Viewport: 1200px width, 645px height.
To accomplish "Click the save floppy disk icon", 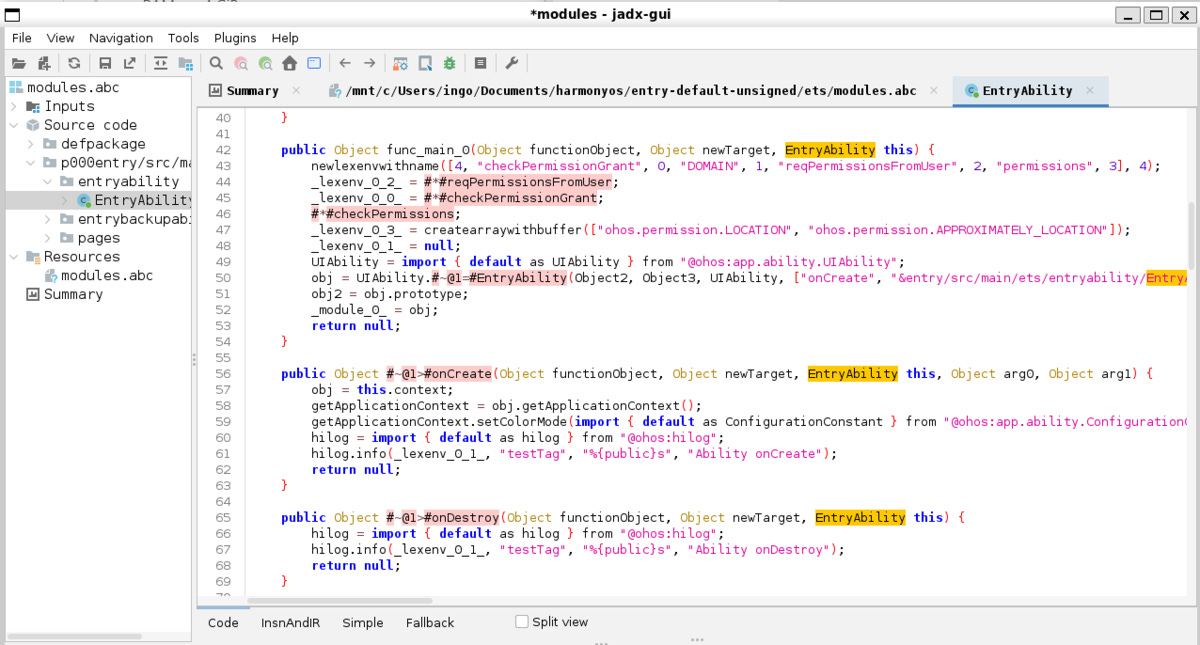I will 105,63.
